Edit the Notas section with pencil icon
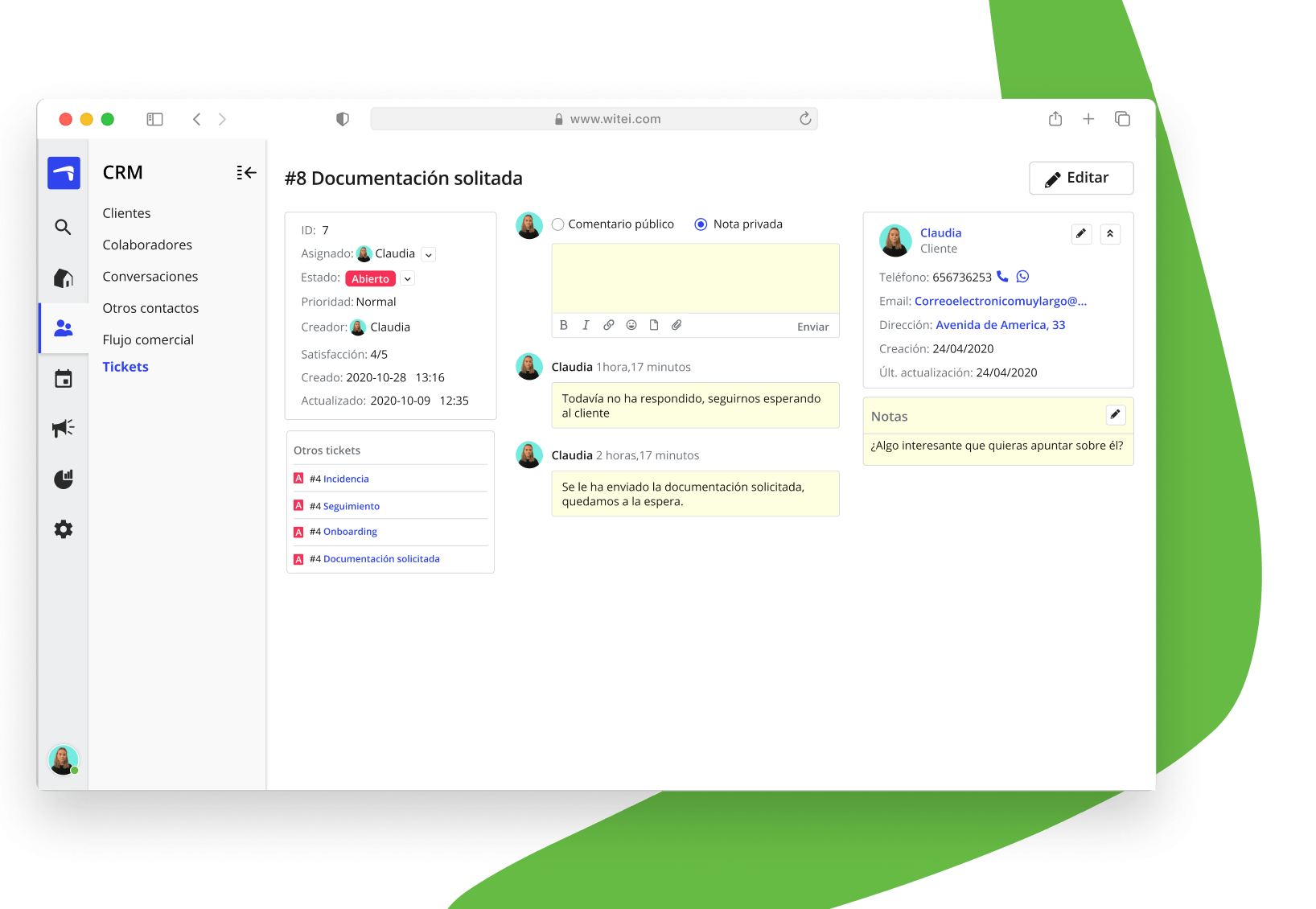The width and height of the screenshot is (1316, 909). point(1115,415)
